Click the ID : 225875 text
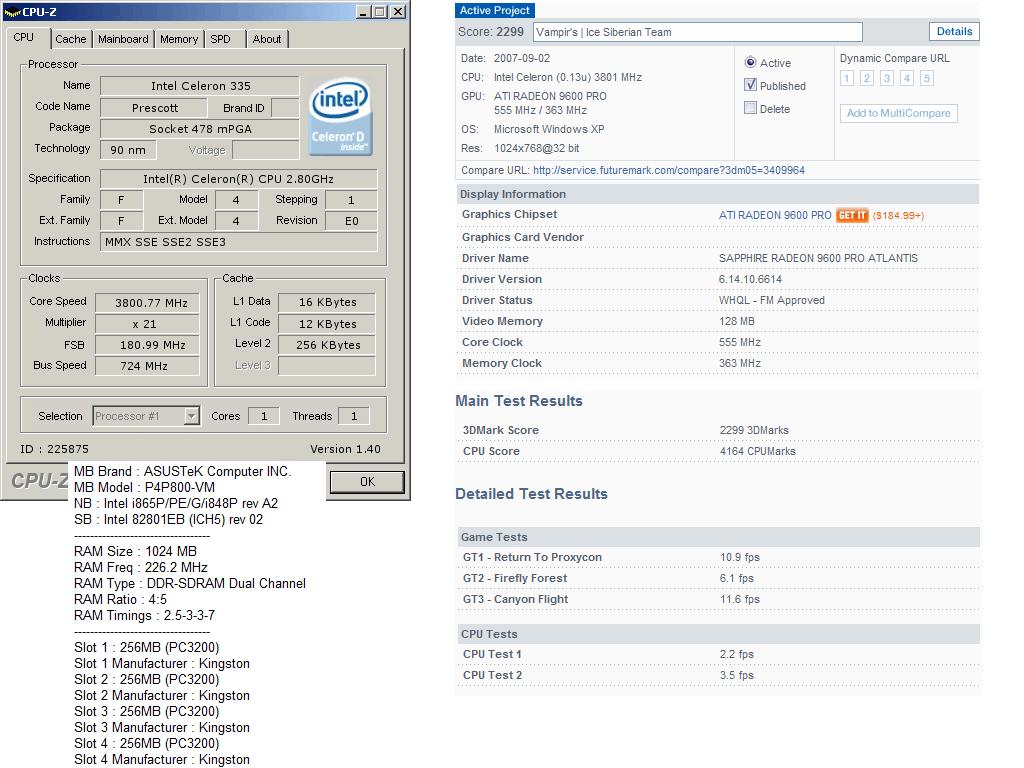The width and height of the screenshot is (1024, 768). click(x=54, y=449)
